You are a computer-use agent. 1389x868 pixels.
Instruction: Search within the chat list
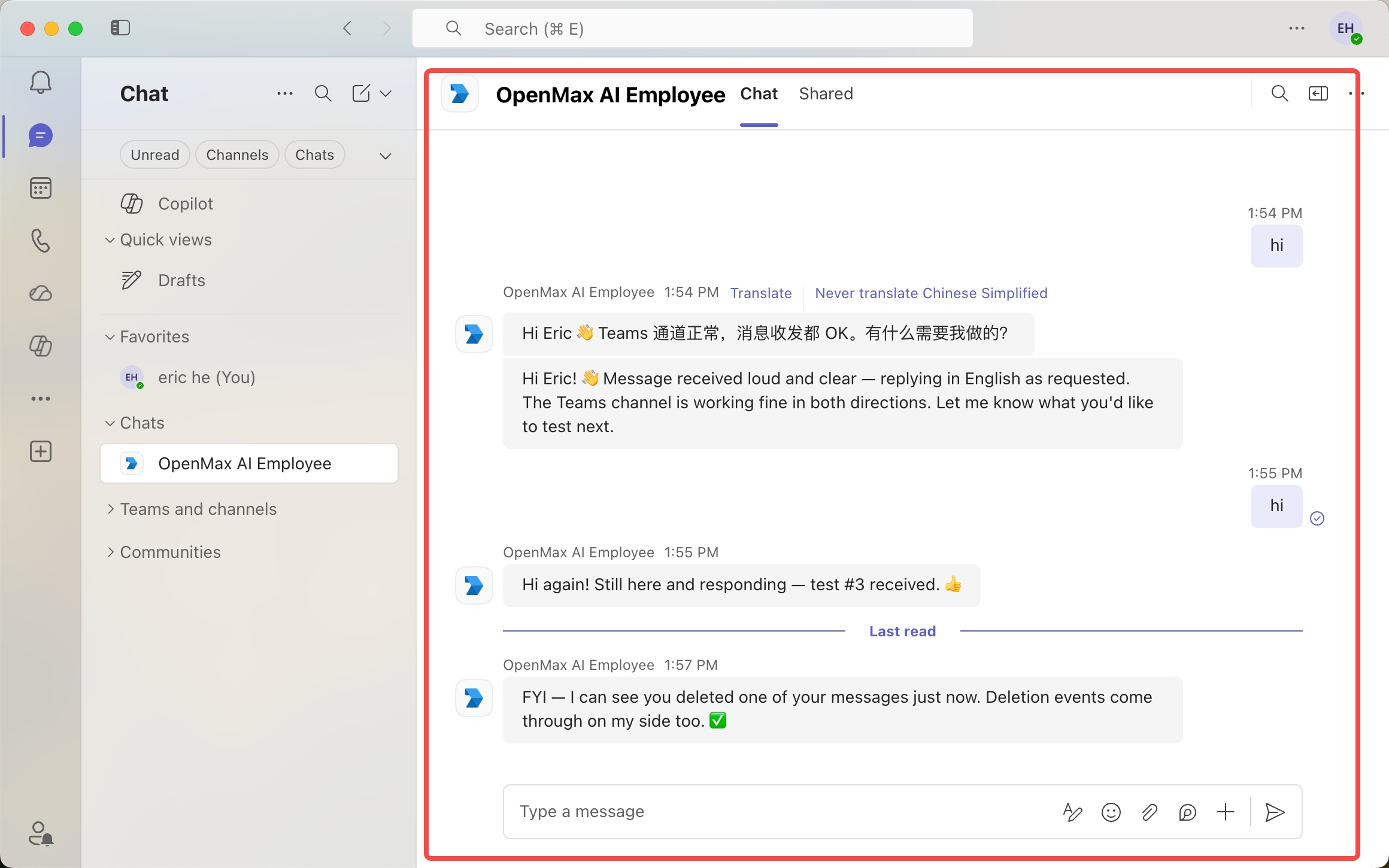point(323,93)
